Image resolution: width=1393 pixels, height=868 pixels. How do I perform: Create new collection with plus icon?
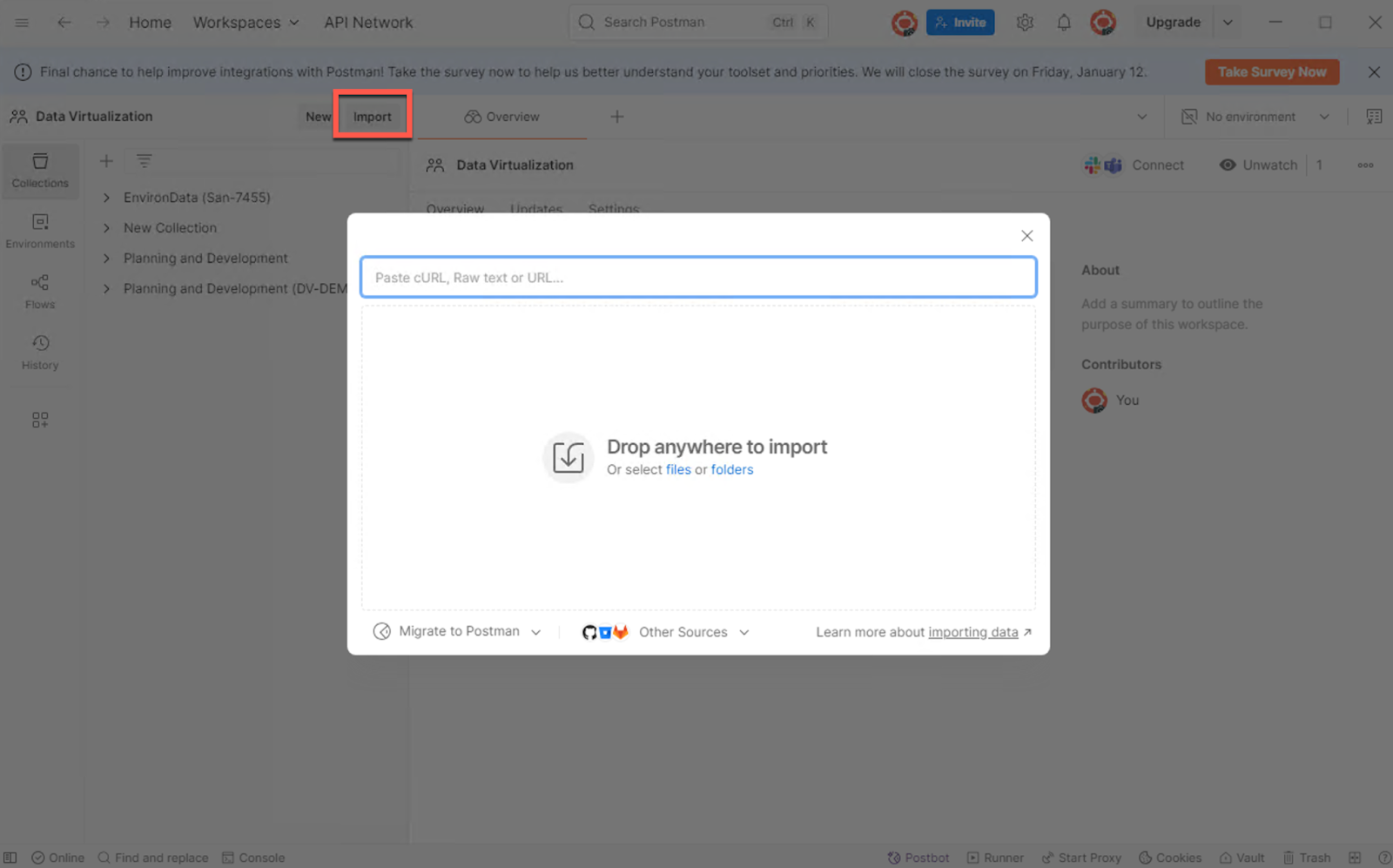point(106,161)
